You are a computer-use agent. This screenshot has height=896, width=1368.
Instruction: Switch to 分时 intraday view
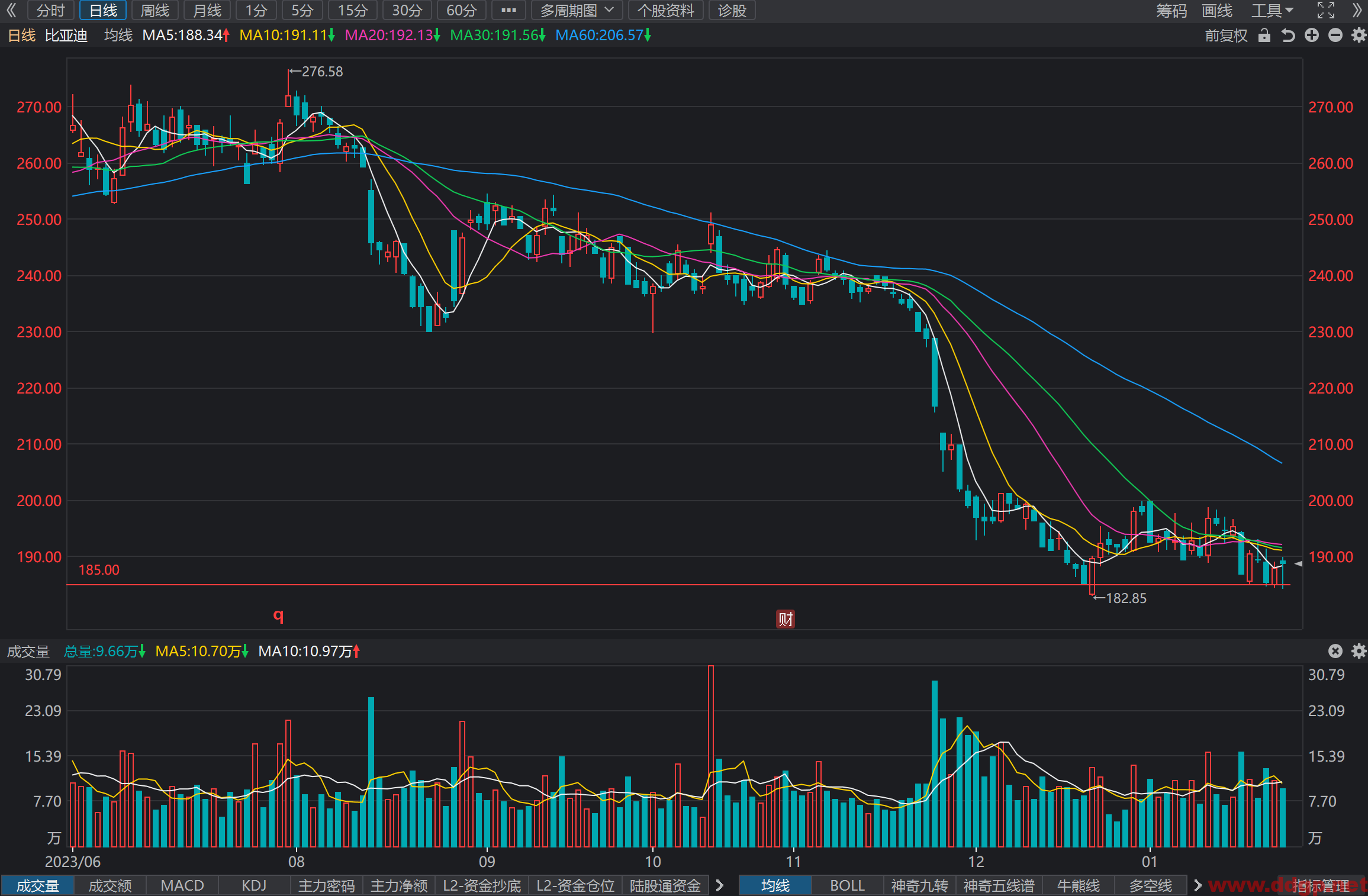click(x=51, y=10)
